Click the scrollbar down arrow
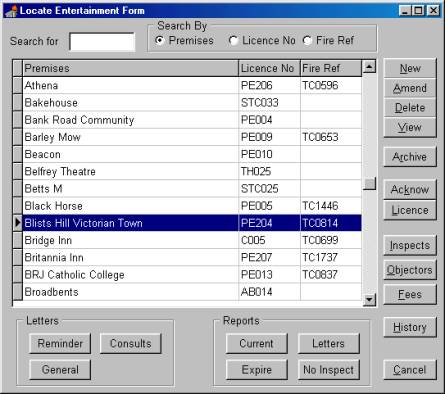This screenshot has width=445, height=394. click(x=369, y=299)
